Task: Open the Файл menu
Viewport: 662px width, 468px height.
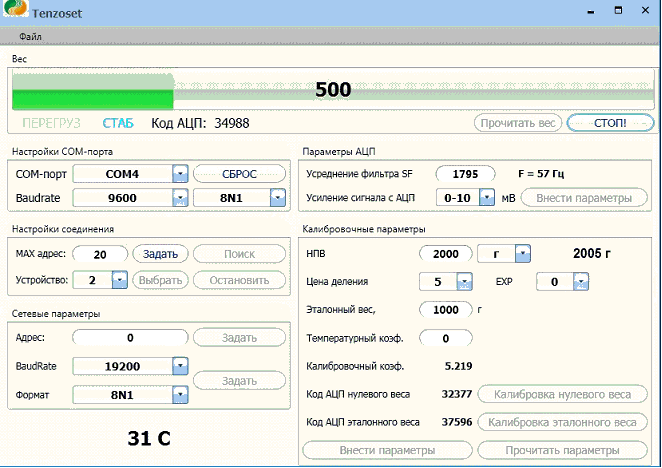Action: [x=30, y=37]
